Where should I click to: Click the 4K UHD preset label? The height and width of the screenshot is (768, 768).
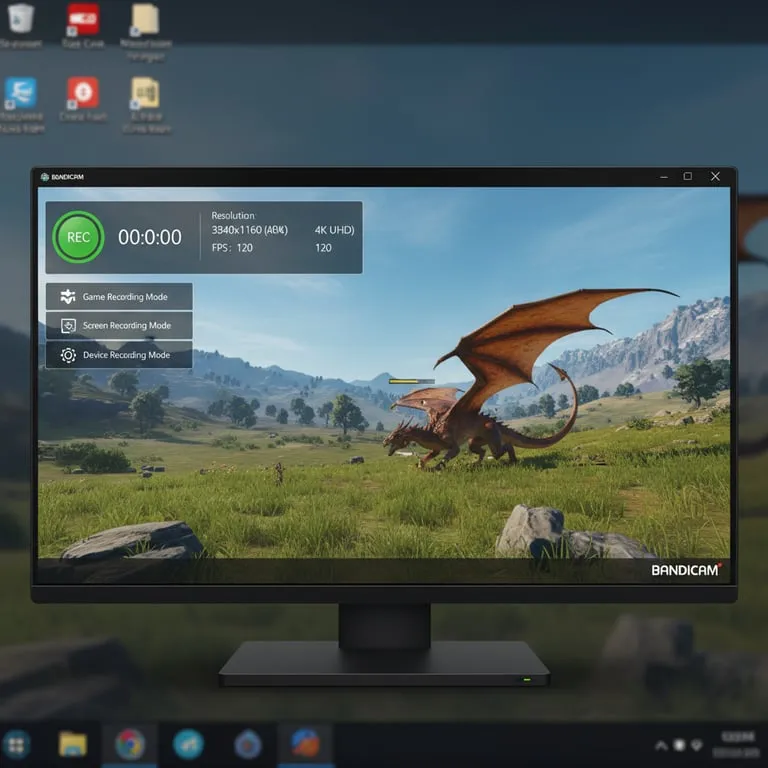[x=334, y=230]
